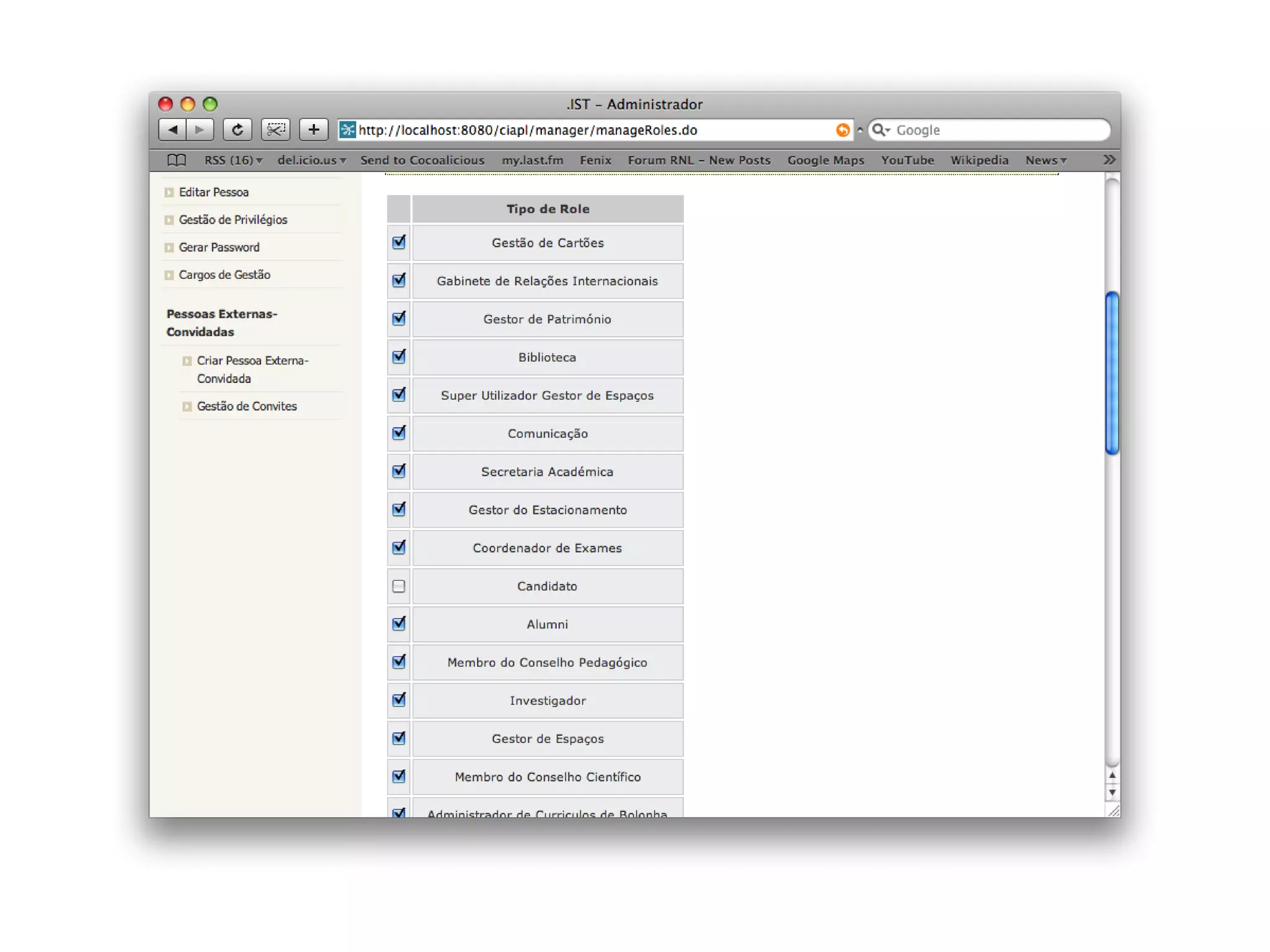This screenshot has height=952, width=1270.
Task: Click the browser forward arrow button
Action: tap(199, 130)
